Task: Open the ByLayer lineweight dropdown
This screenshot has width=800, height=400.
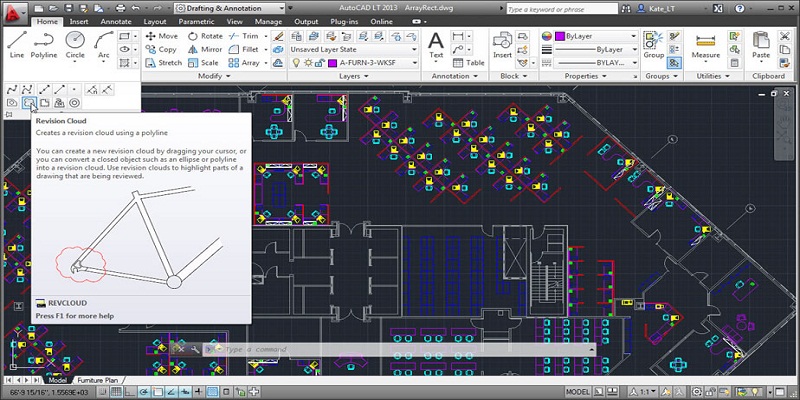Action: tap(596, 49)
